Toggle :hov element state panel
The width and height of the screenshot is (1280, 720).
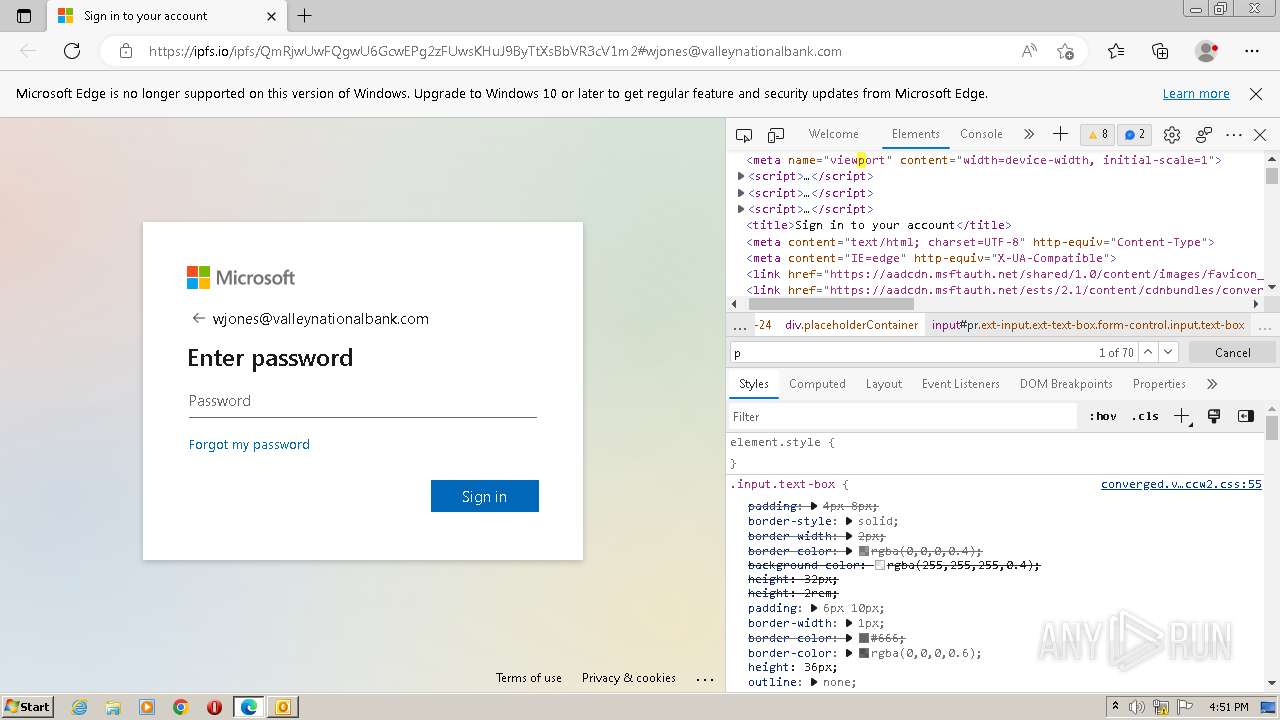1103,416
